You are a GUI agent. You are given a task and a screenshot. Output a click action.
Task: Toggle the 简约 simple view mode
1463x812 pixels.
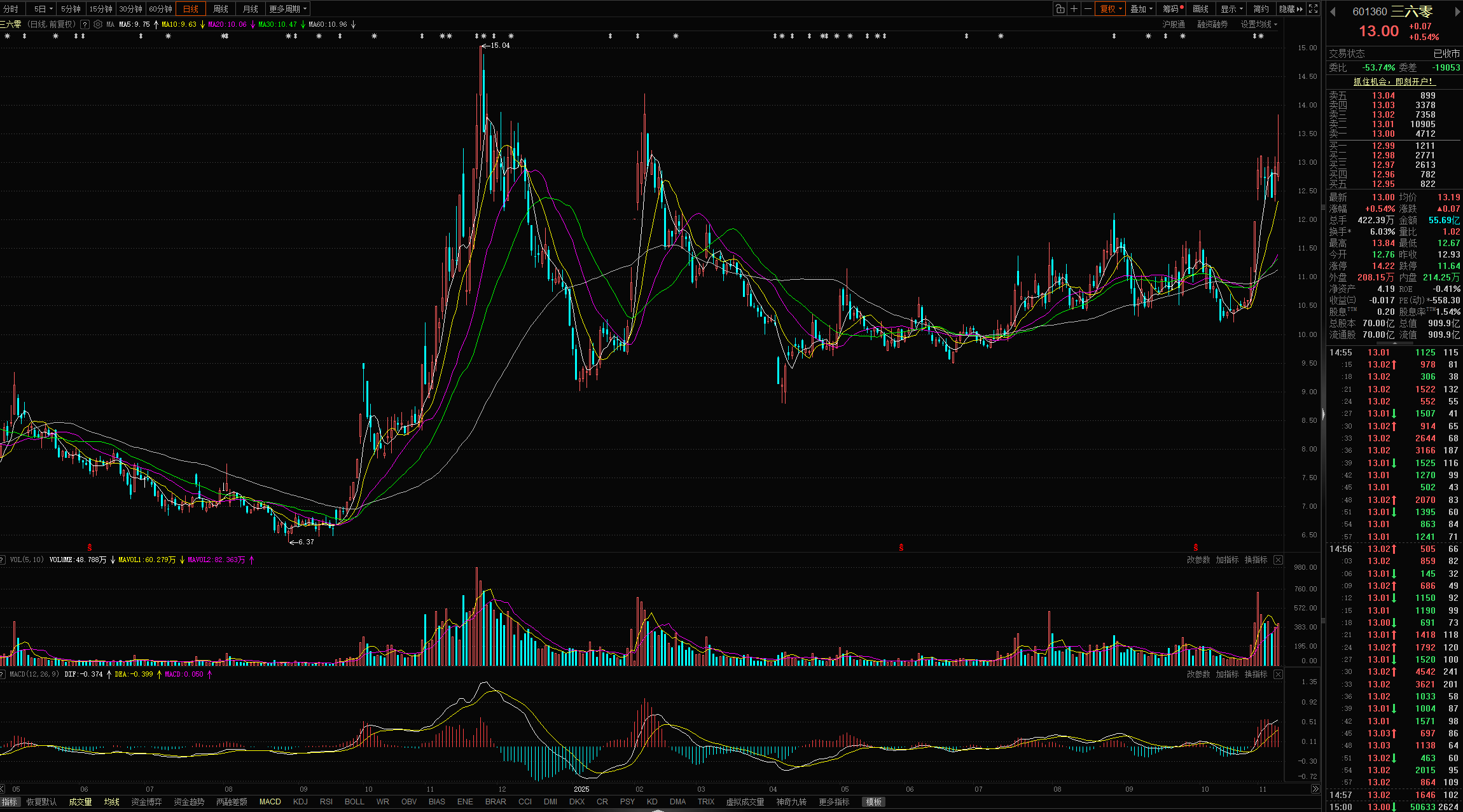click(x=1261, y=9)
